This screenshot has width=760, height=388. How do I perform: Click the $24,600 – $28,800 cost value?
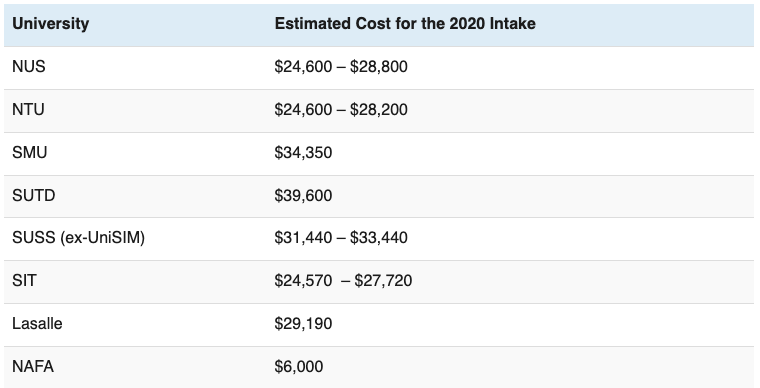point(341,67)
